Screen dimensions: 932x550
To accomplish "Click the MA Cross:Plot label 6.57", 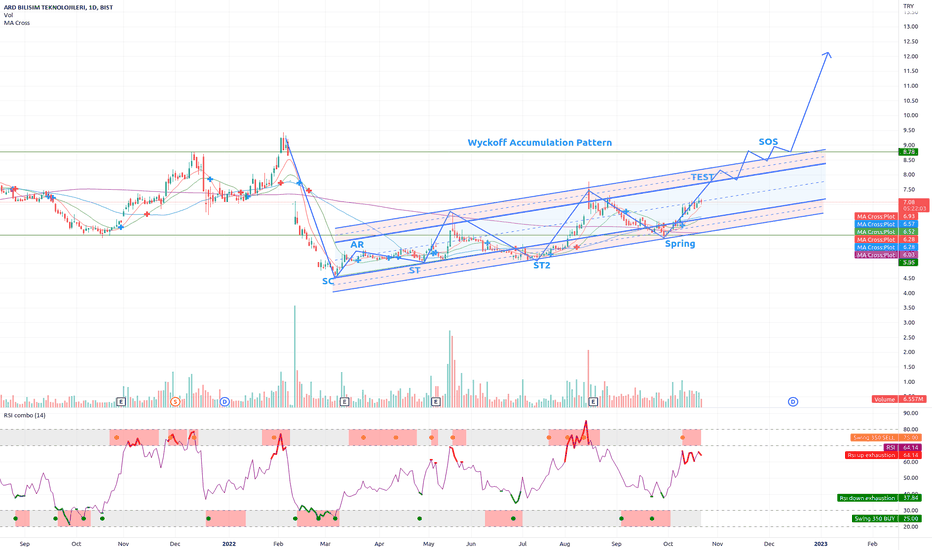I will click(x=886, y=224).
